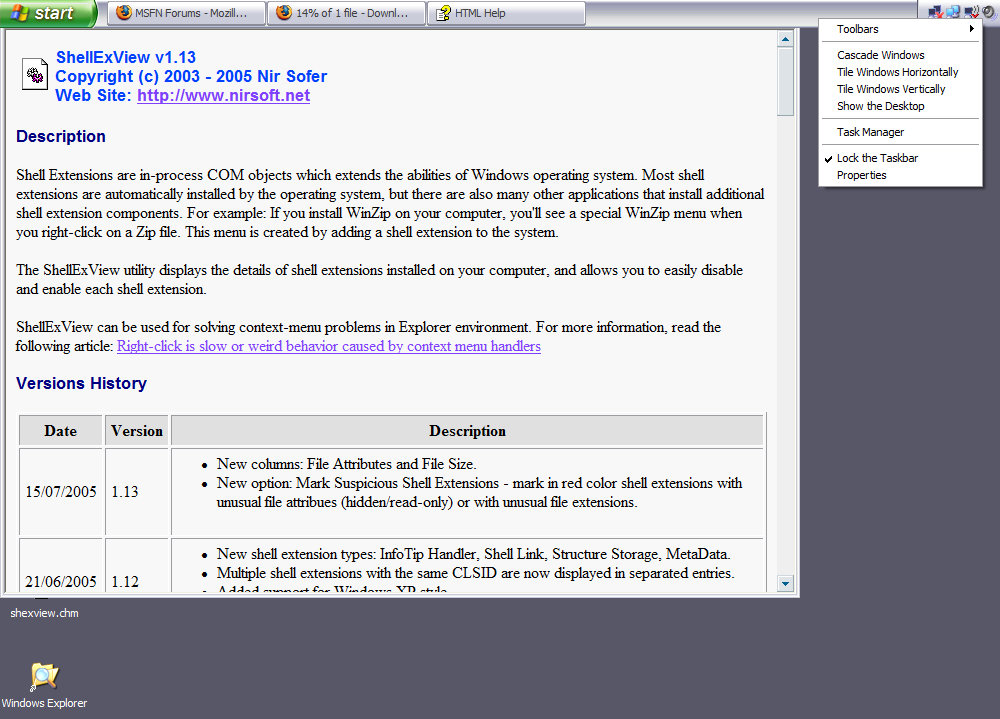Image resolution: width=1000 pixels, height=719 pixels.
Task: Open the Right-click is slow article link
Action: [x=328, y=346]
